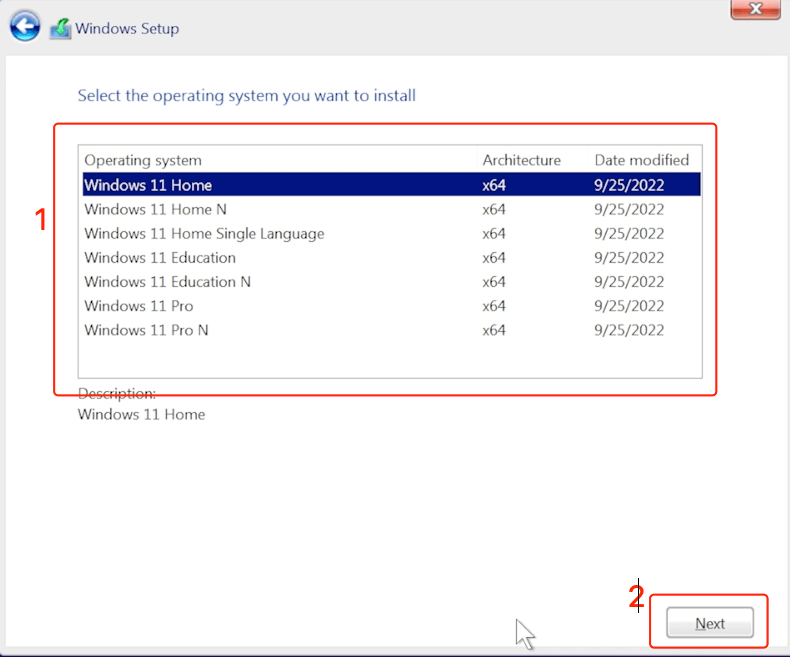
Task: Click the 9/25/2022 date in highlighted Home row
Action: pos(629,185)
